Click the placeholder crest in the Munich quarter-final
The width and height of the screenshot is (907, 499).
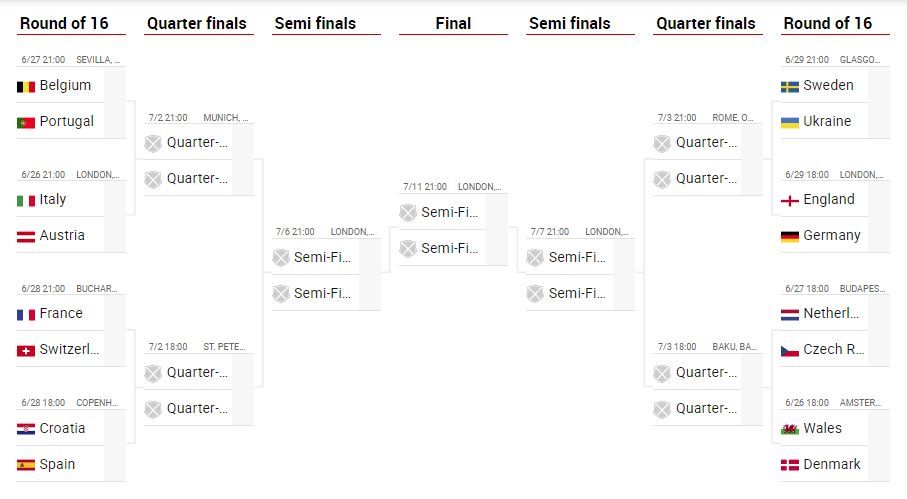[152, 143]
